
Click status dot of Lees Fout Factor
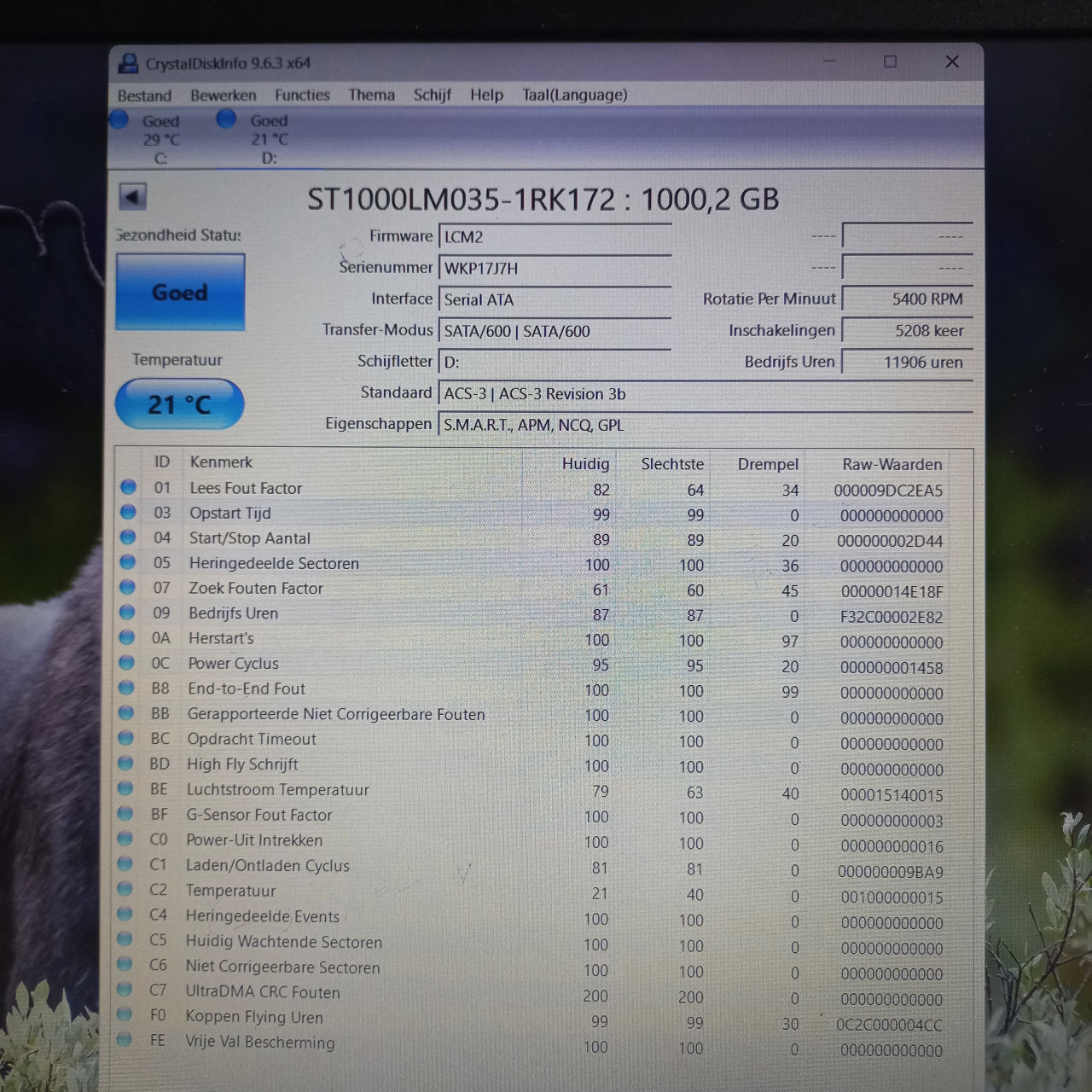click(128, 487)
